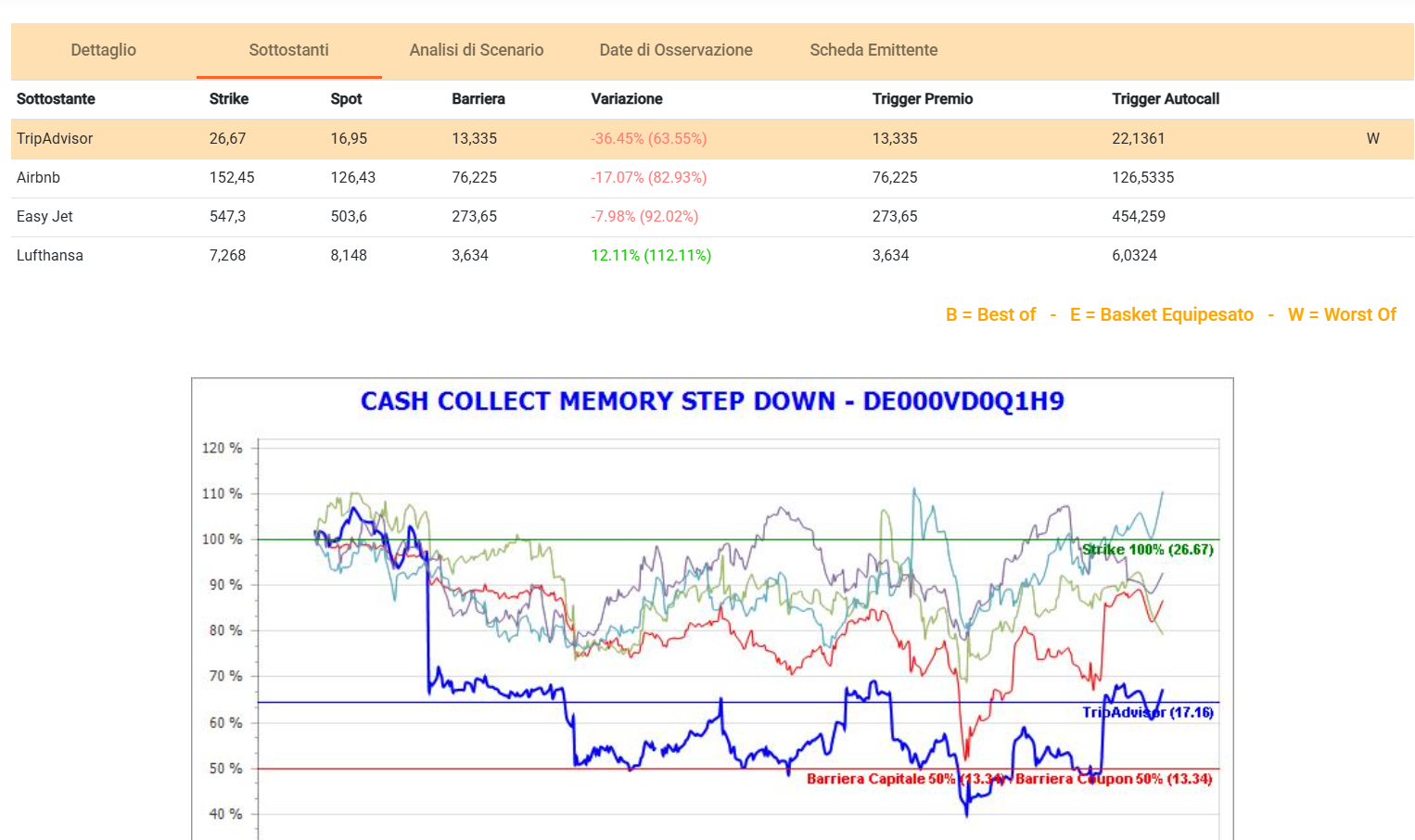Image resolution: width=1415 pixels, height=840 pixels.
Task: Switch to Analisi di Scenario tab
Action: (x=477, y=50)
